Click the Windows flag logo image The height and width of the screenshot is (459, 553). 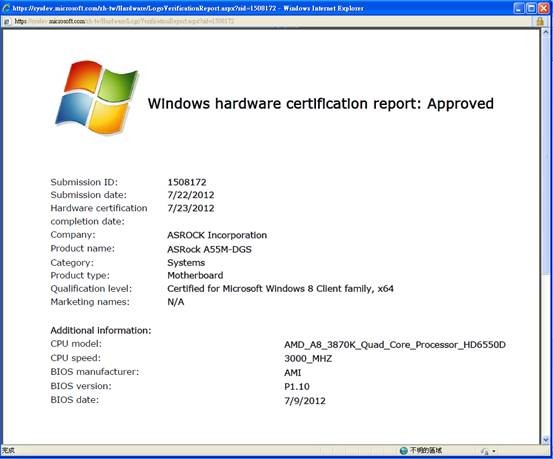click(97, 97)
